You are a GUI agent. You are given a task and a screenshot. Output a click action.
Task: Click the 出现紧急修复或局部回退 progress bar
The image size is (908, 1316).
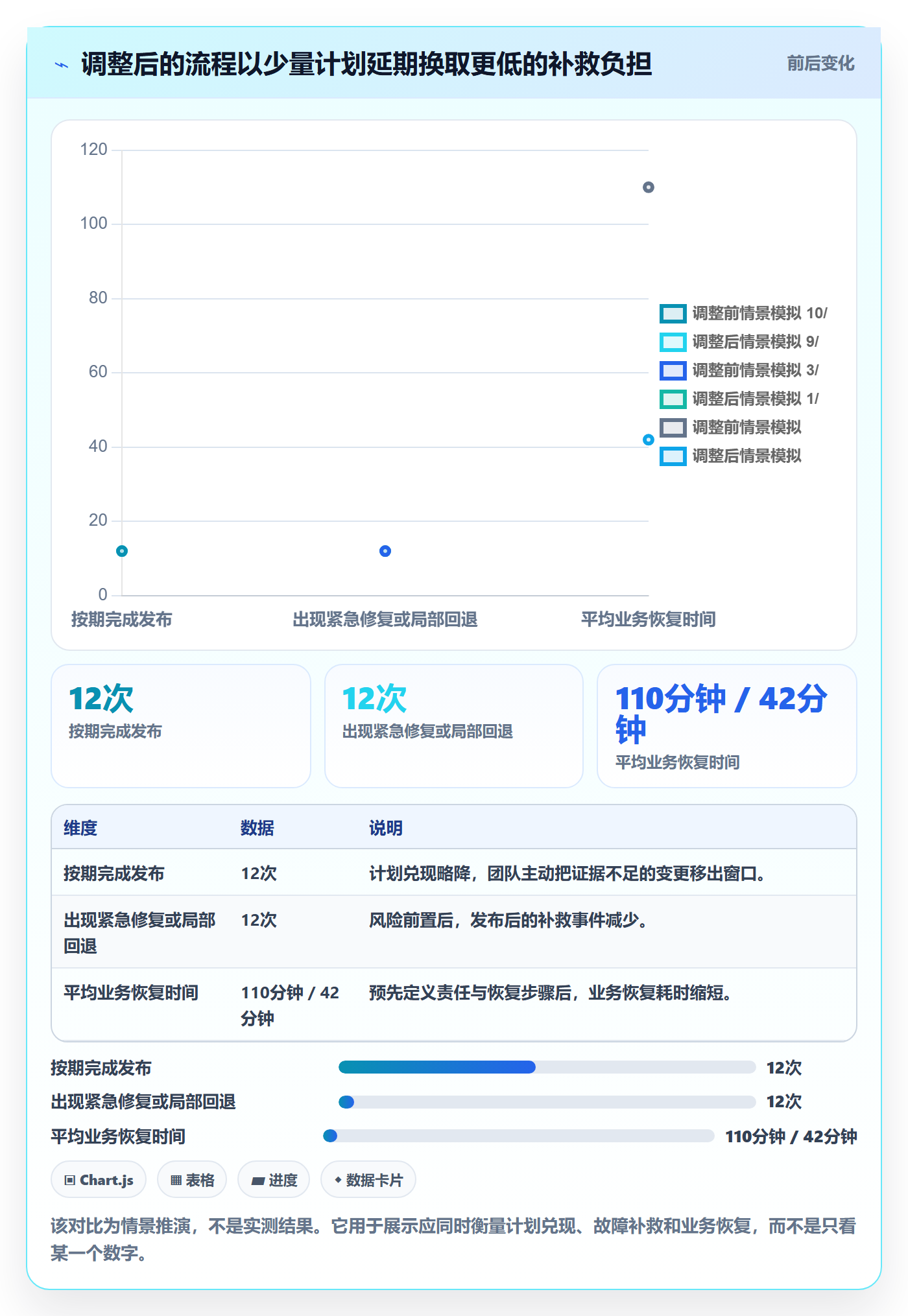[547, 1102]
